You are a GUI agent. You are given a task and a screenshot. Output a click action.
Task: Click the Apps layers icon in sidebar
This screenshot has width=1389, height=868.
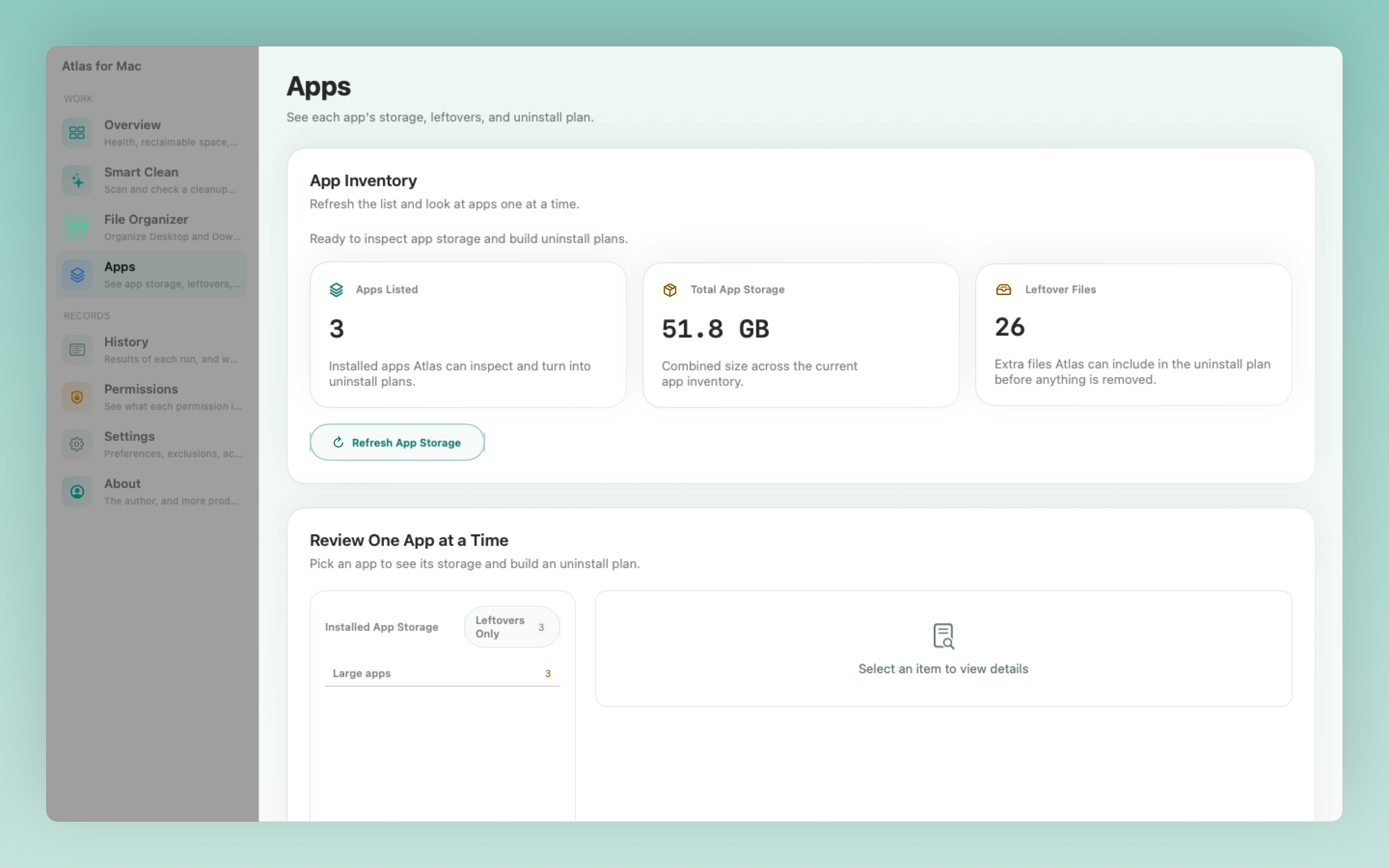point(77,274)
